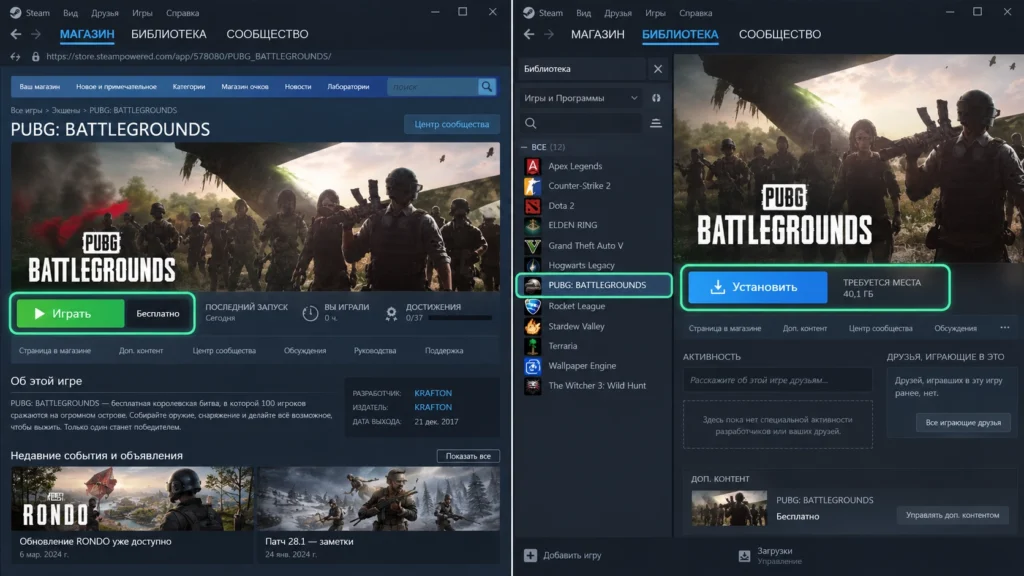Viewport: 1024px width, 576px height.
Task: Go back using the right window's back arrow
Action: click(x=529, y=34)
